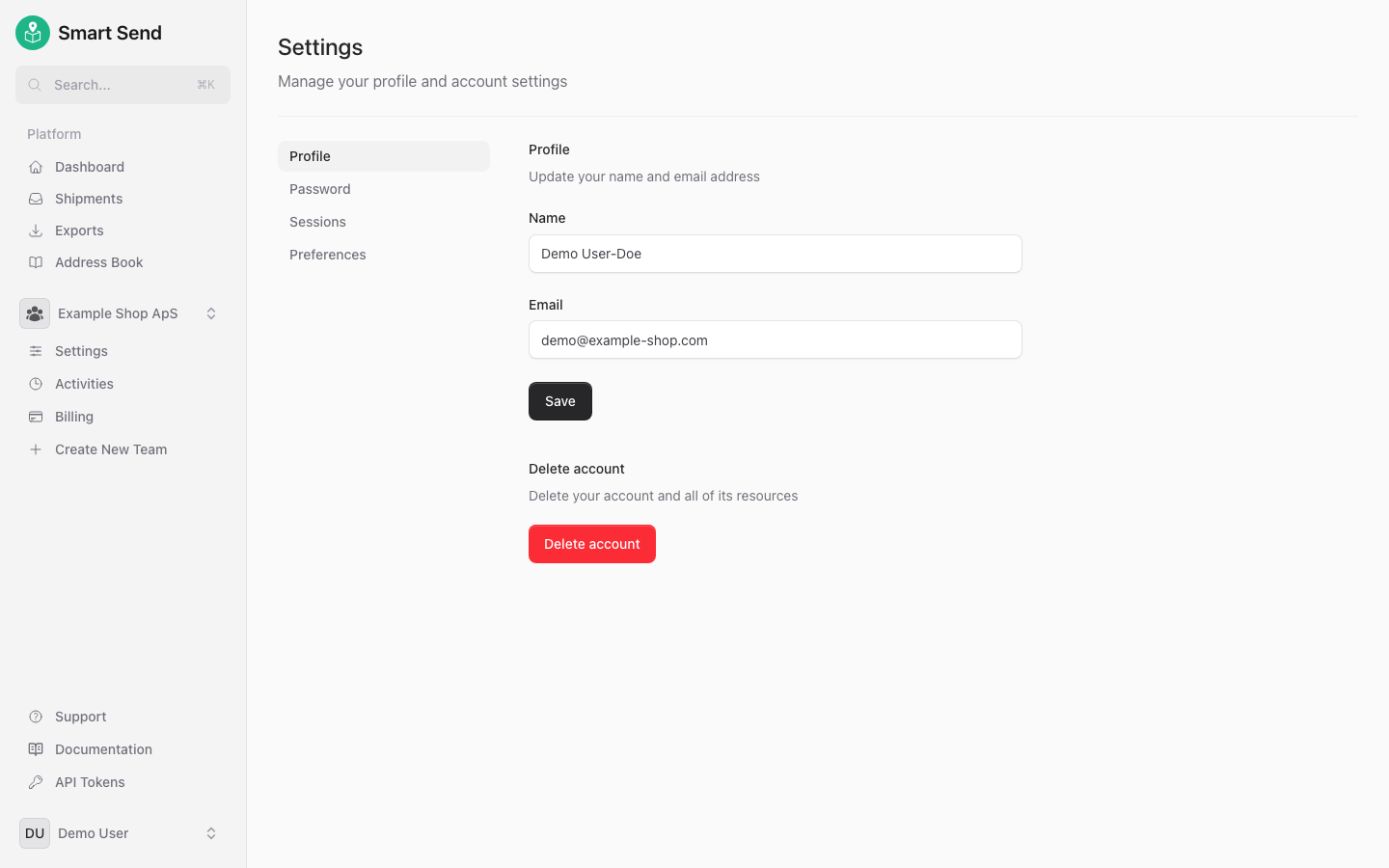The image size is (1389, 868).
Task: Save the profile changes
Action: [559, 400]
